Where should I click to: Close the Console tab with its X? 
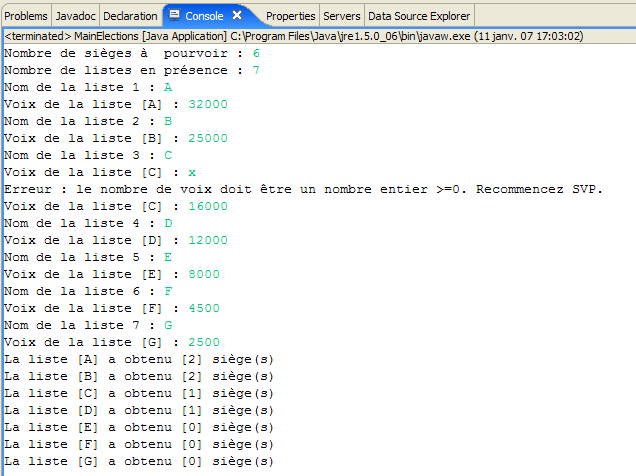tap(237, 16)
